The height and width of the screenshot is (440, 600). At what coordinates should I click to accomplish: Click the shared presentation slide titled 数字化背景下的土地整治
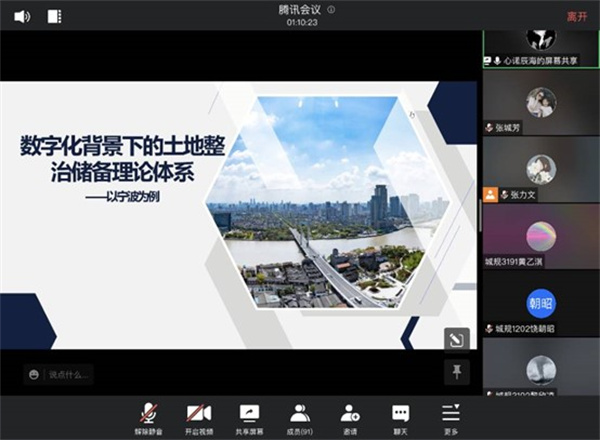(238, 215)
